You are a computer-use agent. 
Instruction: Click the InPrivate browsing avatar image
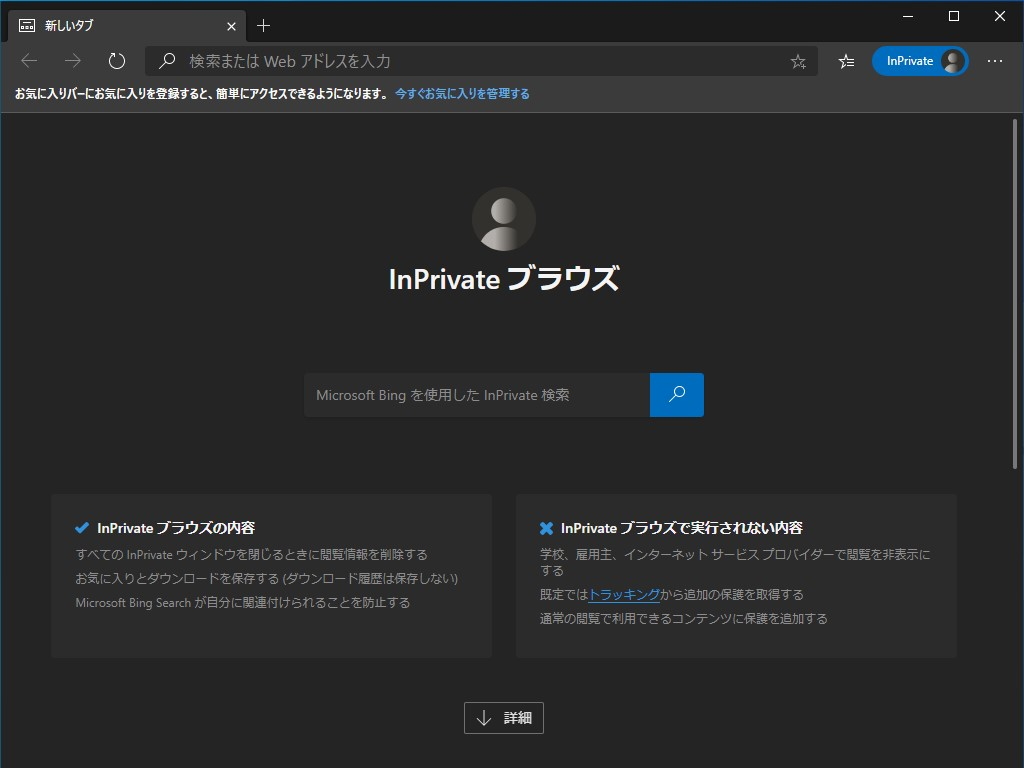(x=503, y=218)
